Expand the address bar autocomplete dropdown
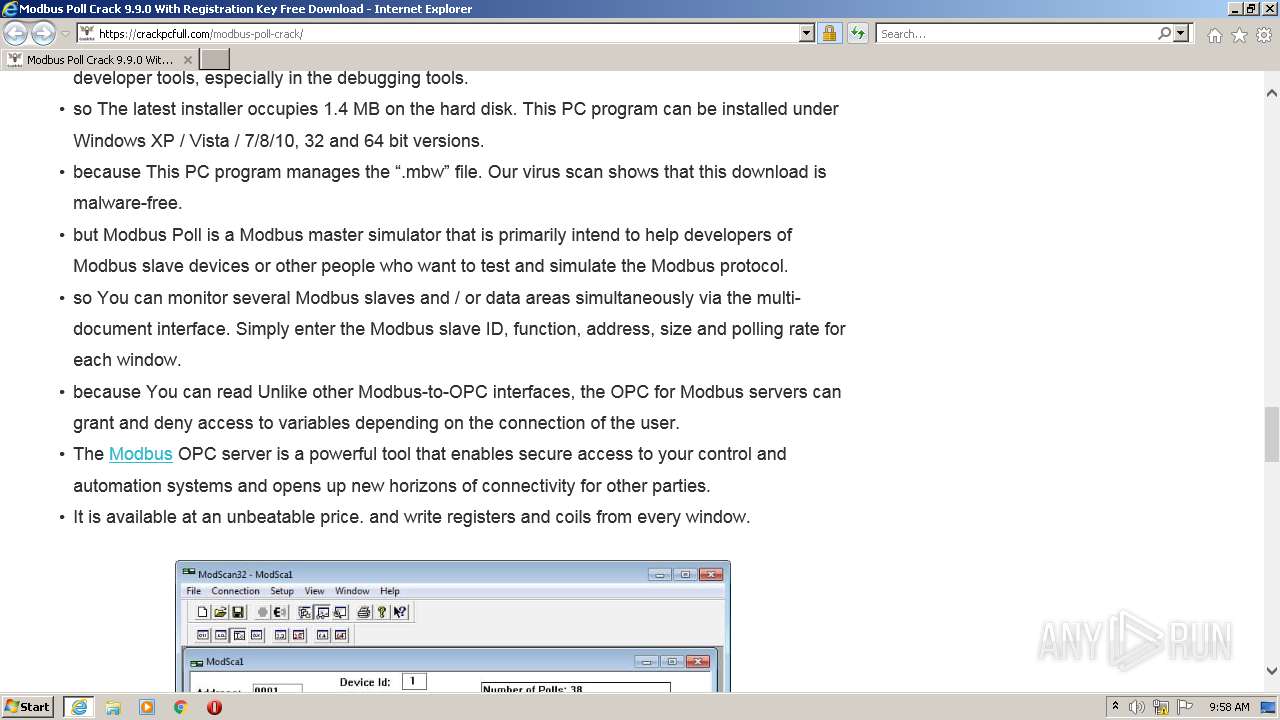The height and width of the screenshot is (720, 1280). pos(807,34)
